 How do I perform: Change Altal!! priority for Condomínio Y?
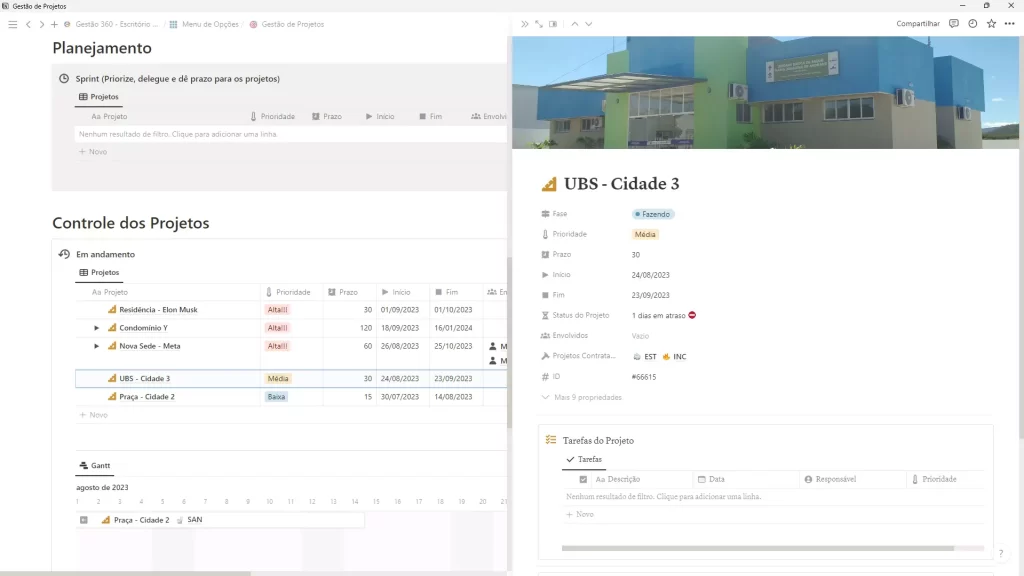click(278, 328)
